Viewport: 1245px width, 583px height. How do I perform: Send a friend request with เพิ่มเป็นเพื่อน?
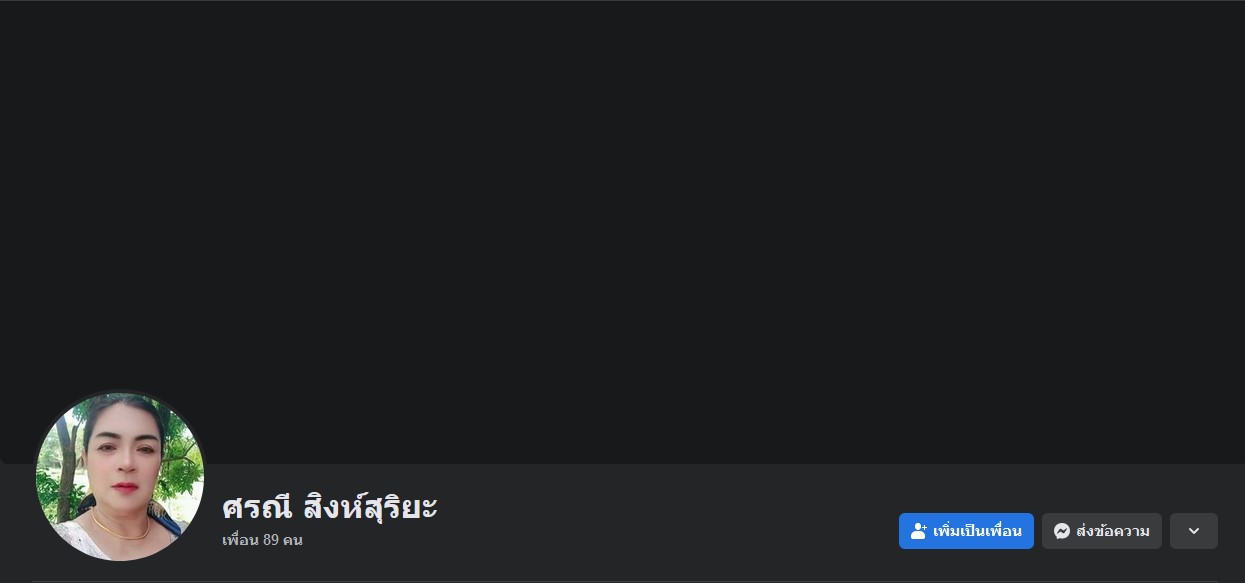[x=966, y=531]
